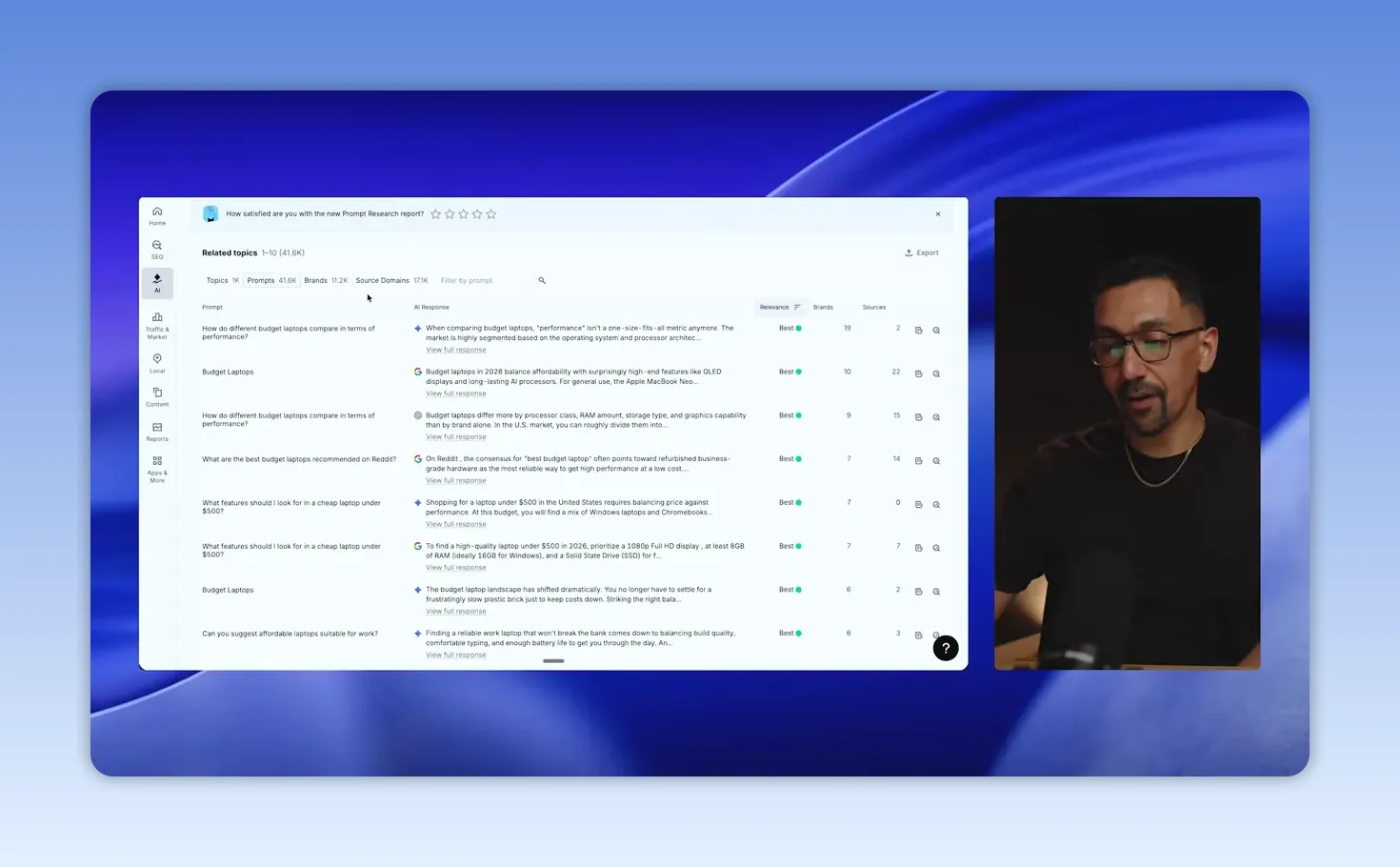
Task: Switch to the Brands tab
Action: pyautogui.click(x=326, y=280)
